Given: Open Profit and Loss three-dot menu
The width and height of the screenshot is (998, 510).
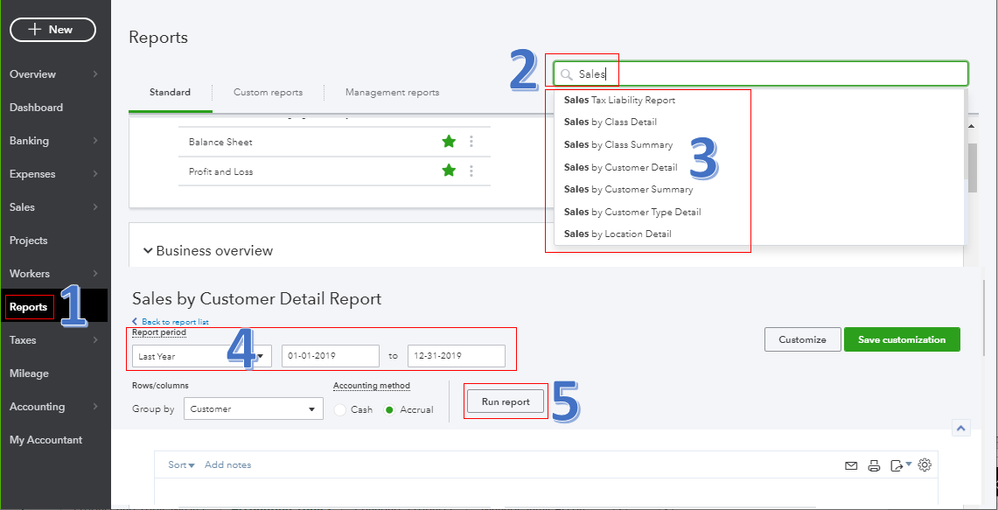Looking at the screenshot, I should tap(472, 172).
